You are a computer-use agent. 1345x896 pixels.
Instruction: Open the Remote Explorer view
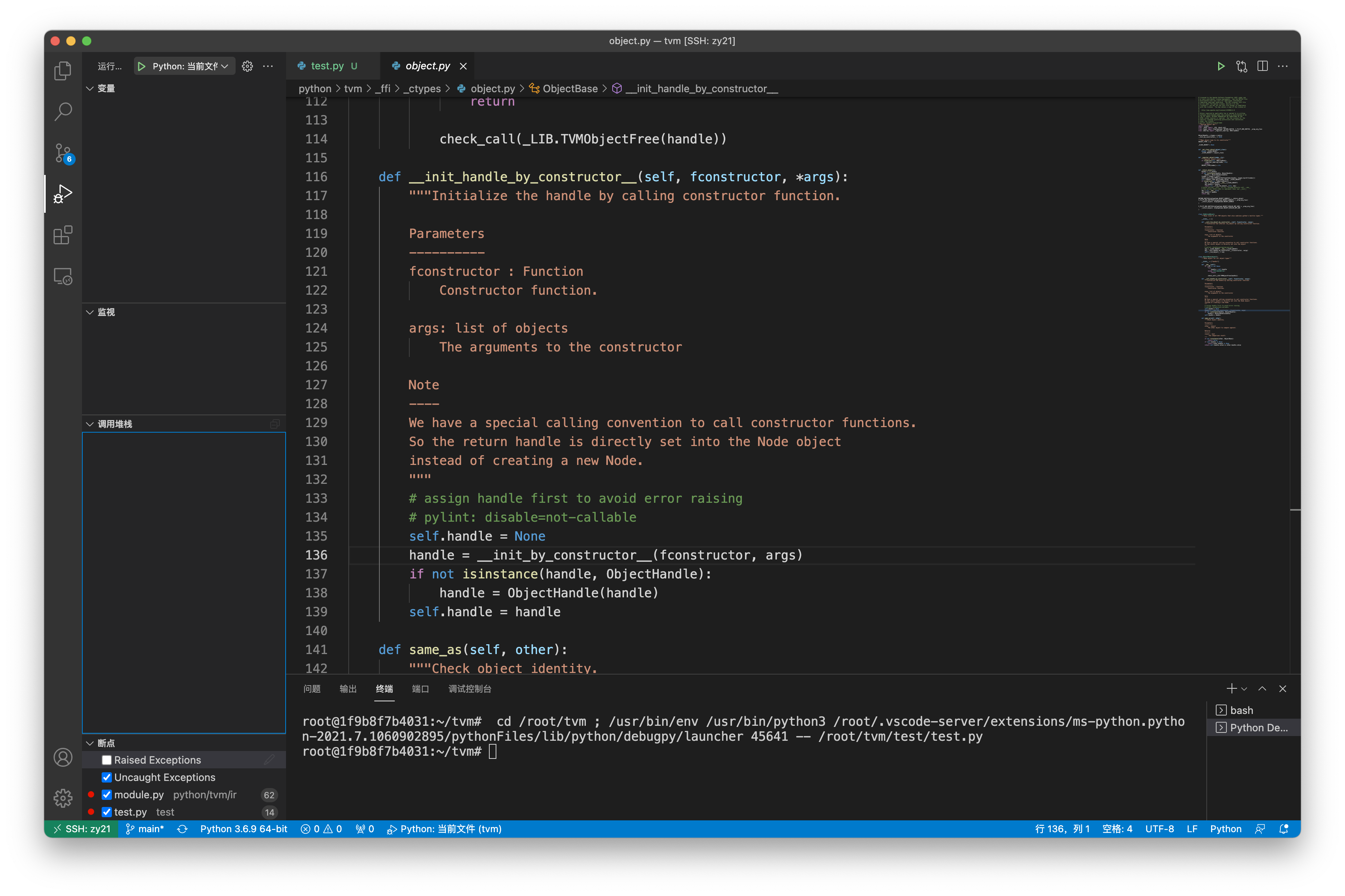pos(63,276)
